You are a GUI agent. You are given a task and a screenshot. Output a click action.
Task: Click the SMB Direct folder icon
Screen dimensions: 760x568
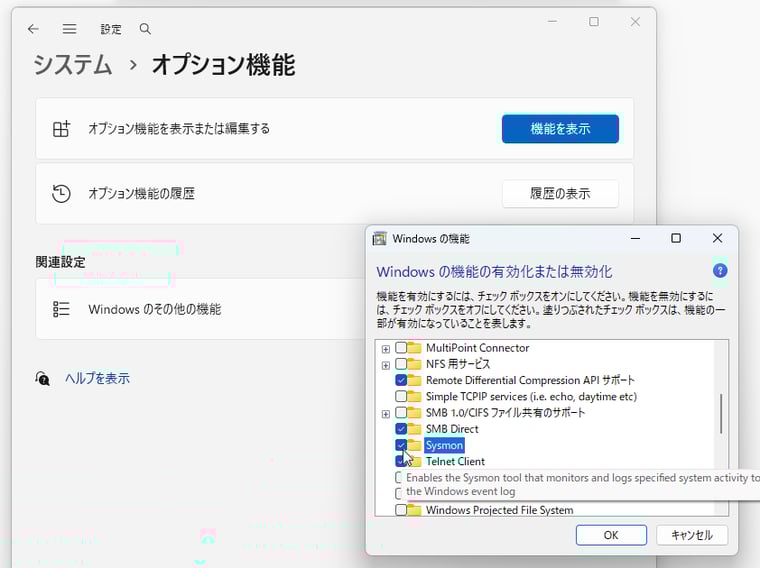pos(414,429)
